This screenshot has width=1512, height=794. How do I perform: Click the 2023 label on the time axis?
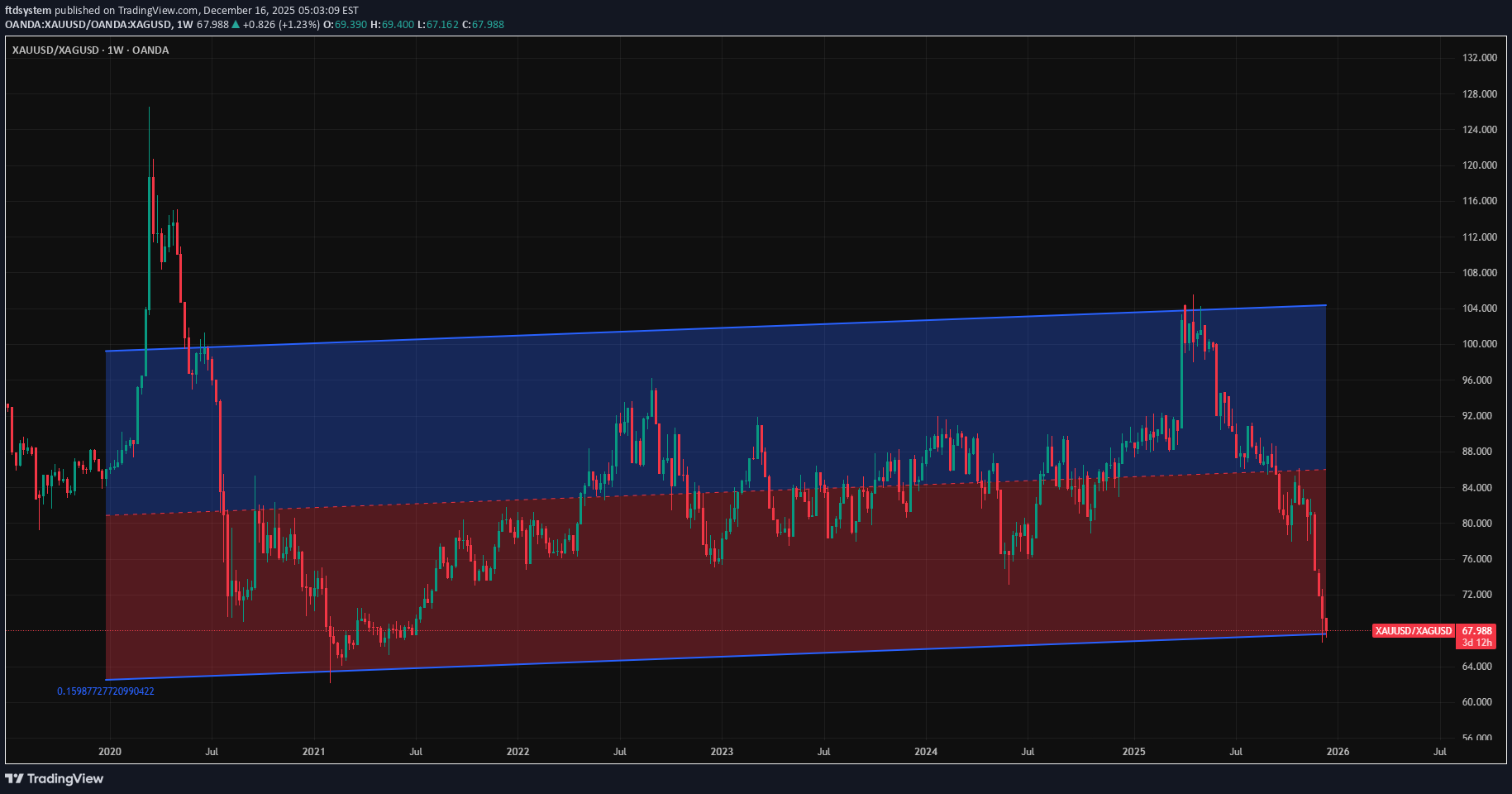tap(722, 752)
